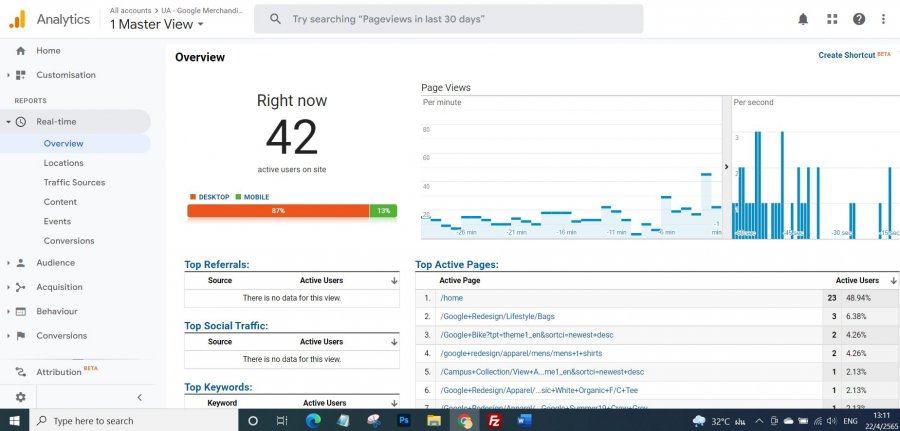Open the notifications bell icon
This screenshot has width=900, height=431.
point(803,19)
